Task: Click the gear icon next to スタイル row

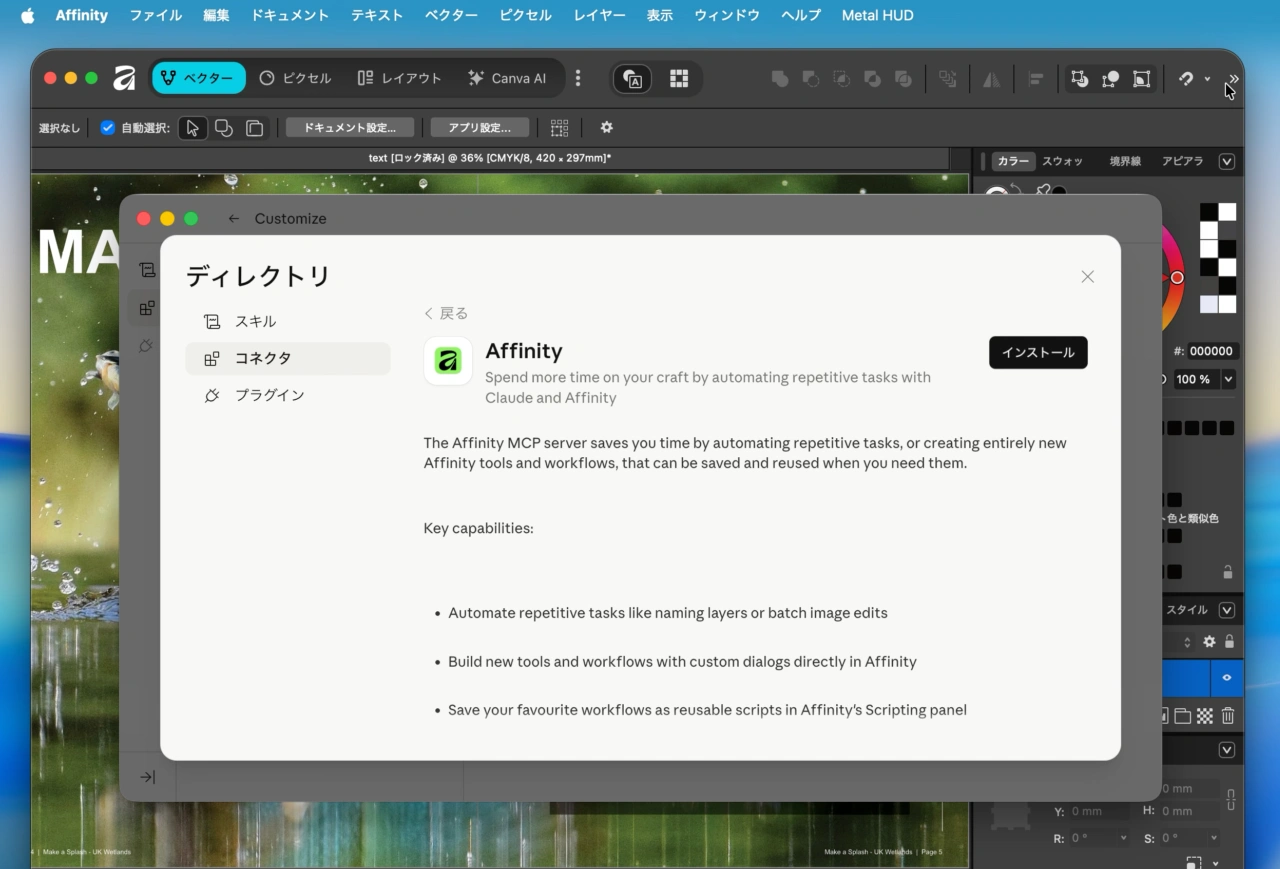Action: click(x=1210, y=641)
